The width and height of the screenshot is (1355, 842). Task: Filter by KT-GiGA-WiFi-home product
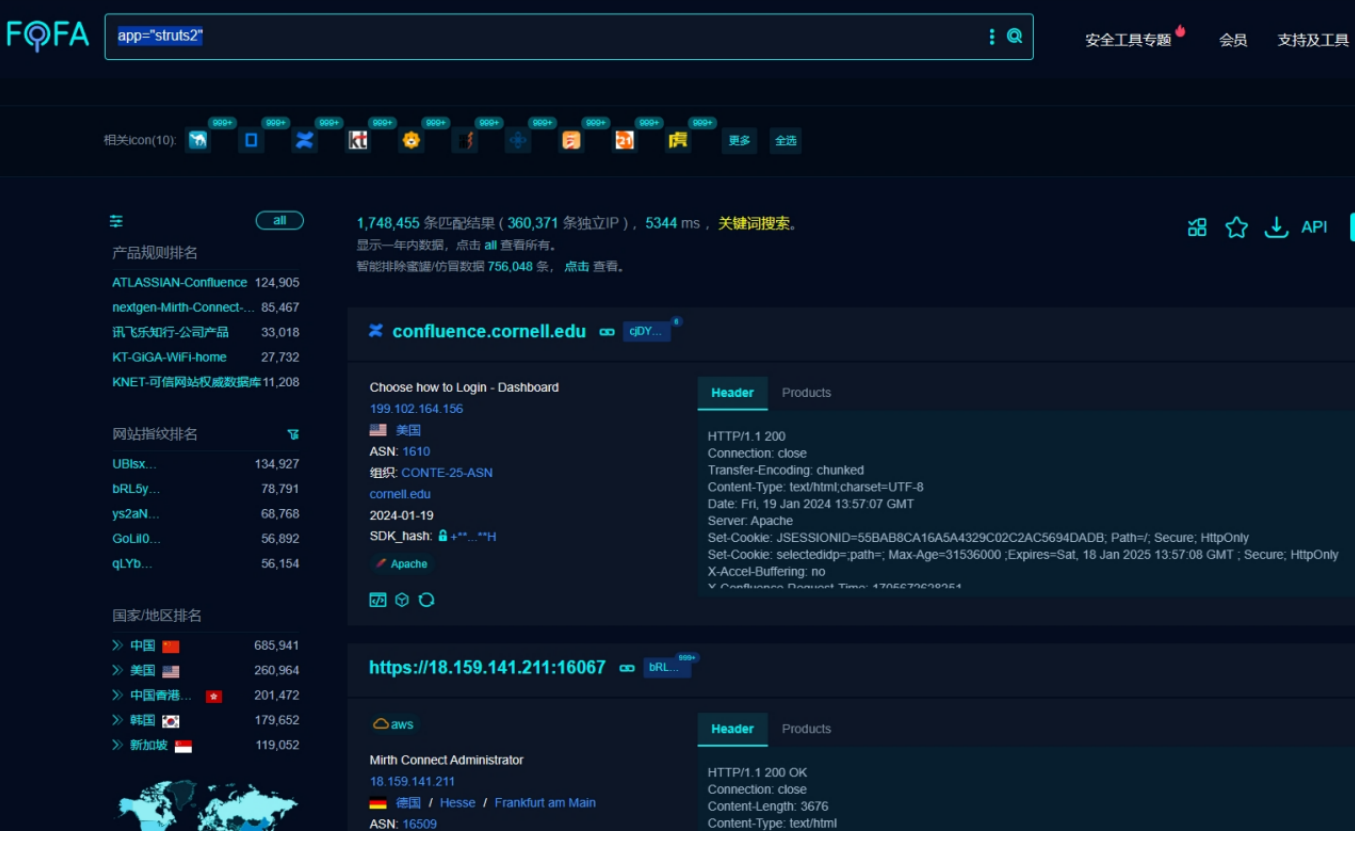169,357
